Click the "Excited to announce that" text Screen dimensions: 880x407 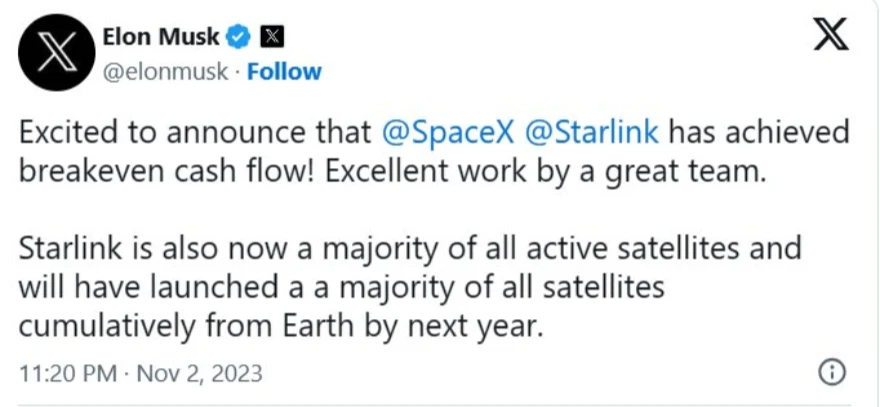195,133
